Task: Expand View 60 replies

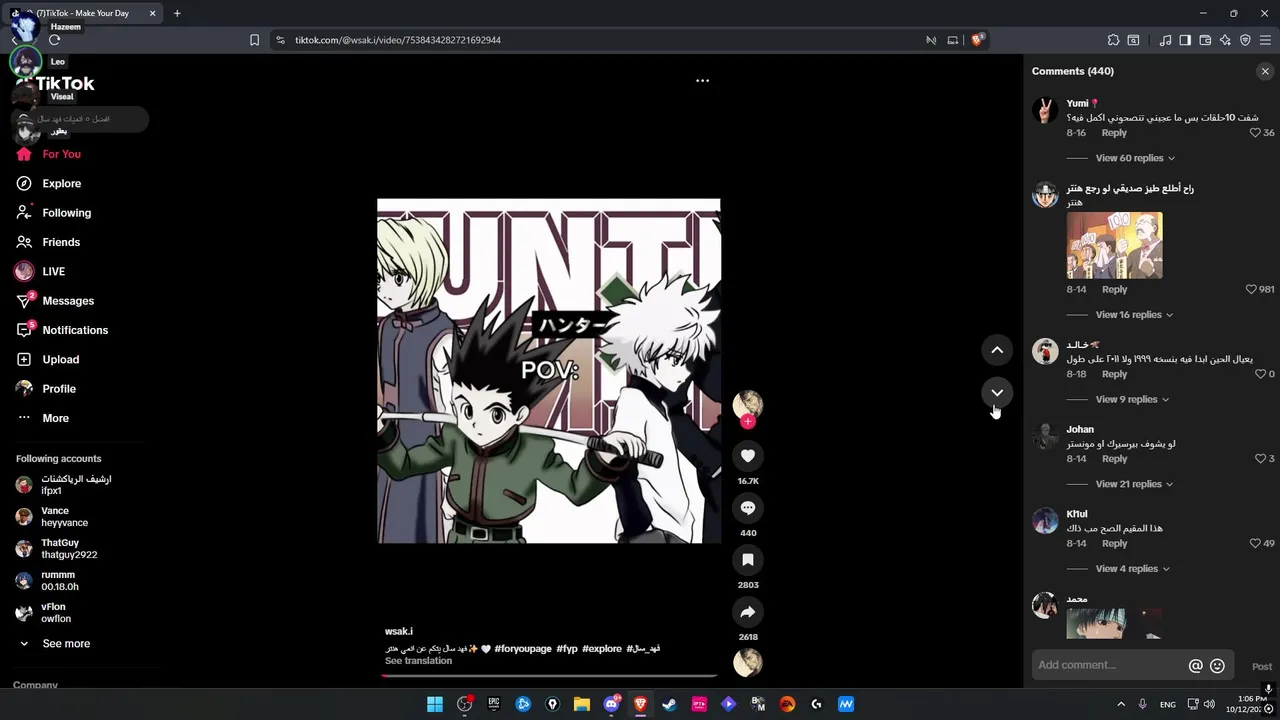Action: tap(1135, 158)
